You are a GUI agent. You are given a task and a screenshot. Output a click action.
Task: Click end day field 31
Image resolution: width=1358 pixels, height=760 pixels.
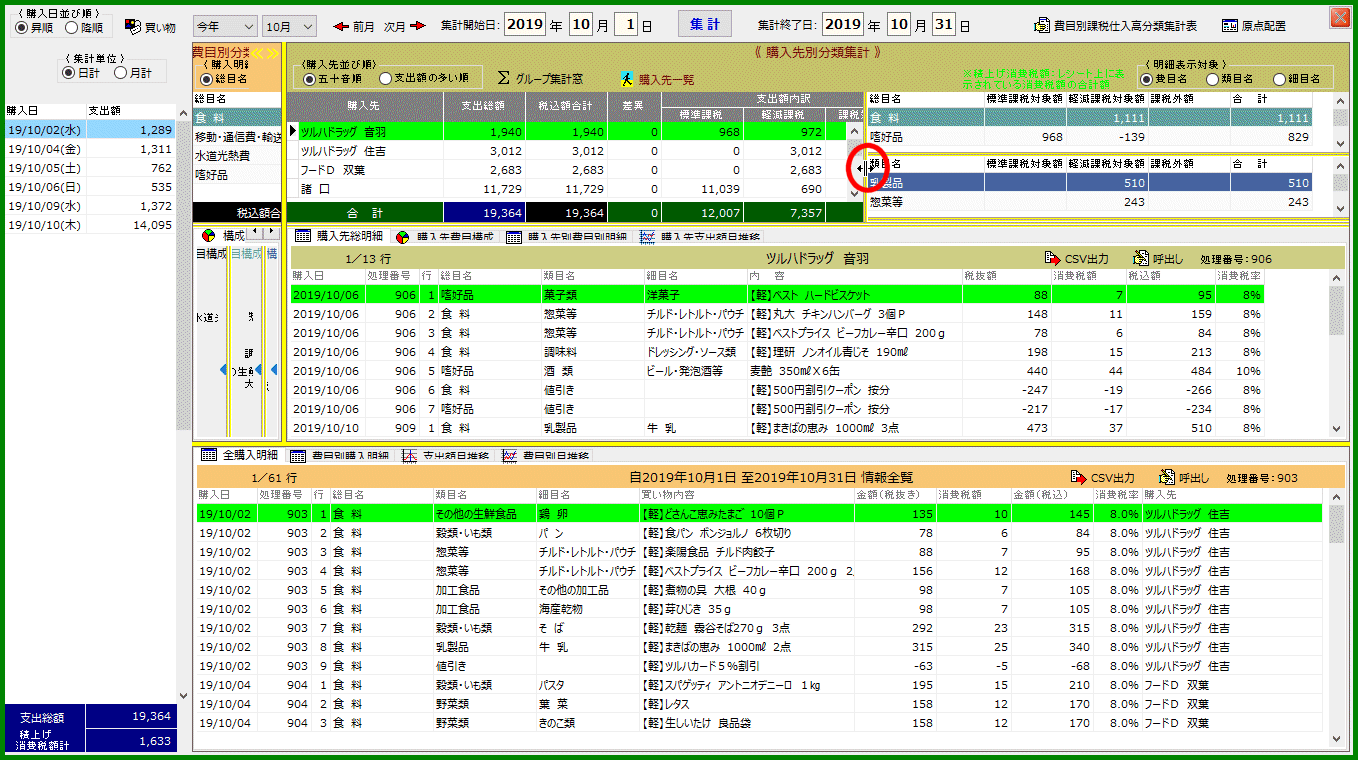(x=942, y=25)
